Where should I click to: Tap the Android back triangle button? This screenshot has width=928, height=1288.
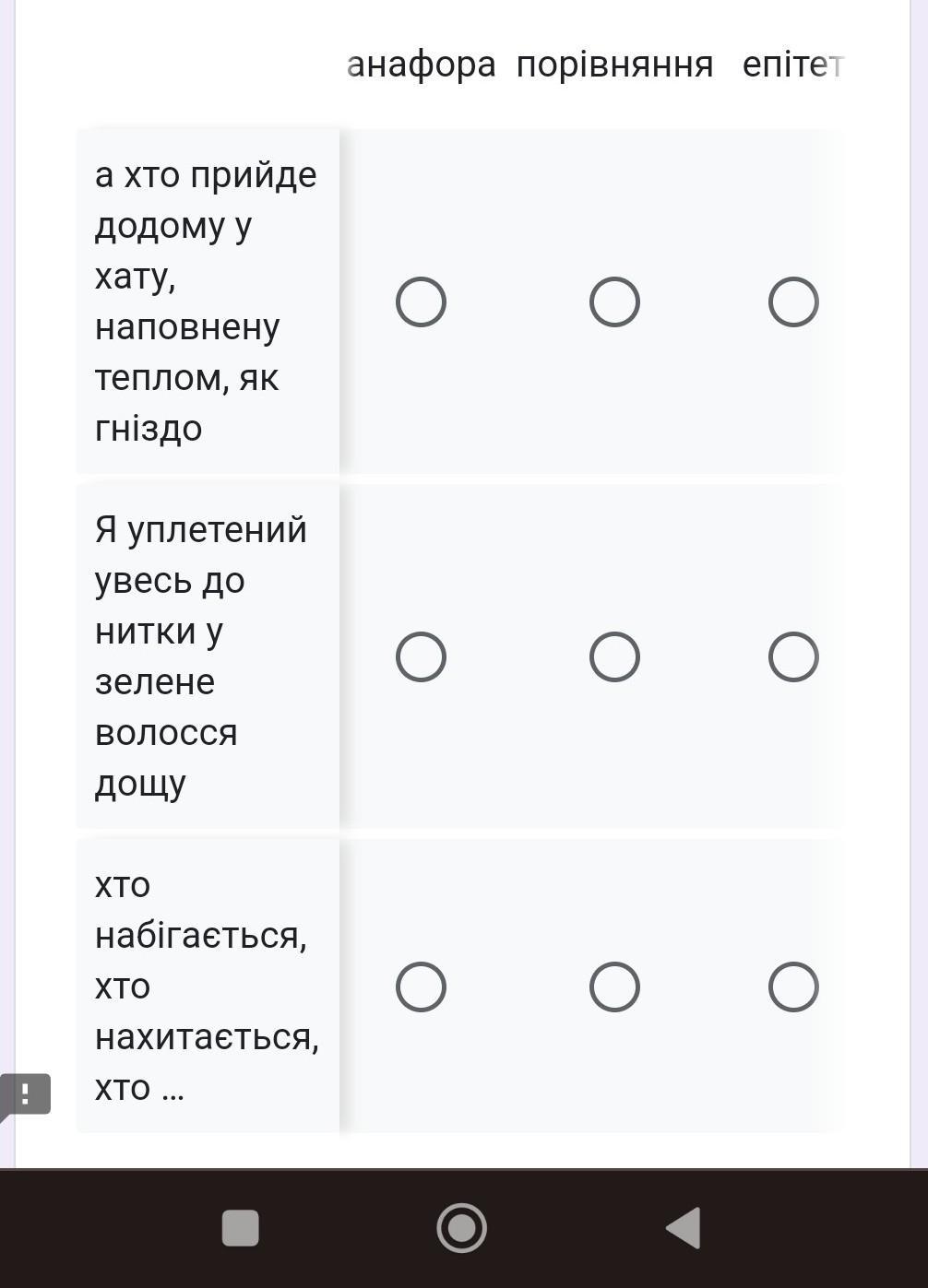pos(684,1228)
